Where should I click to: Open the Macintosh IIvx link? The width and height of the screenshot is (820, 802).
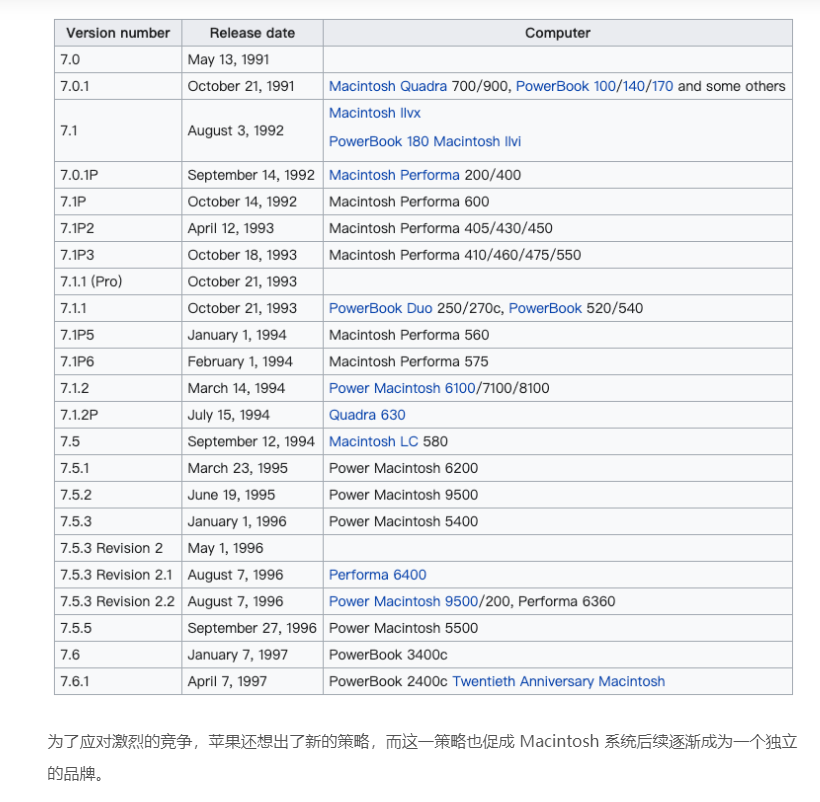(x=374, y=113)
